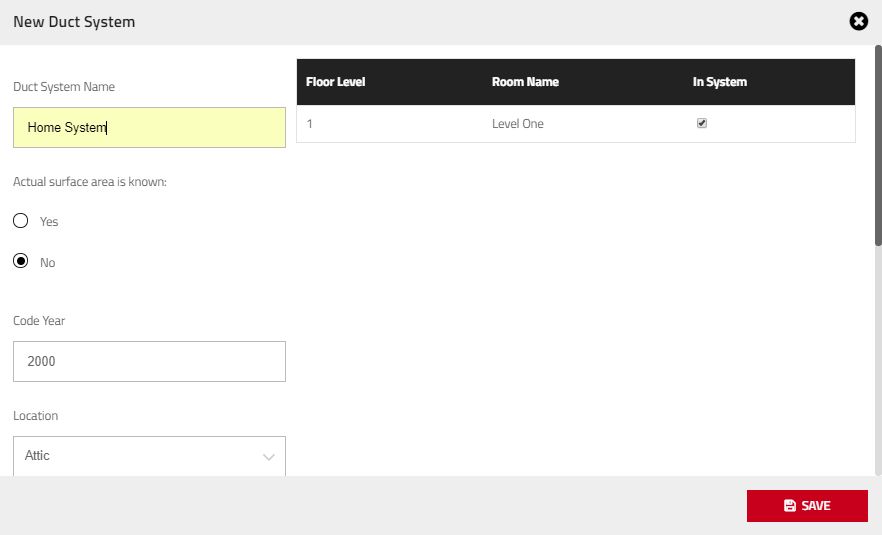Choose No for actual surface area known

(x=20, y=262)
